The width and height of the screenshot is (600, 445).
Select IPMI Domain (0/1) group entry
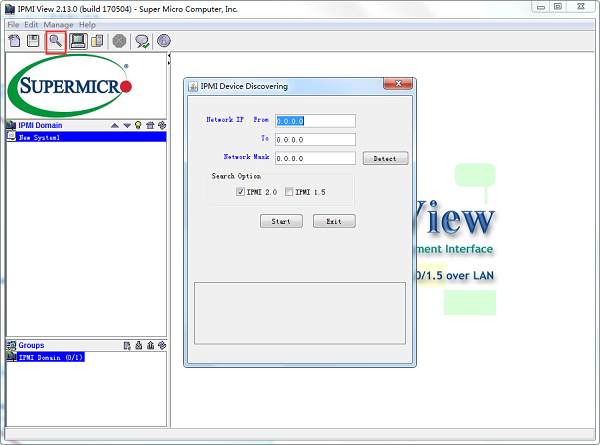[x=46, y=357]
